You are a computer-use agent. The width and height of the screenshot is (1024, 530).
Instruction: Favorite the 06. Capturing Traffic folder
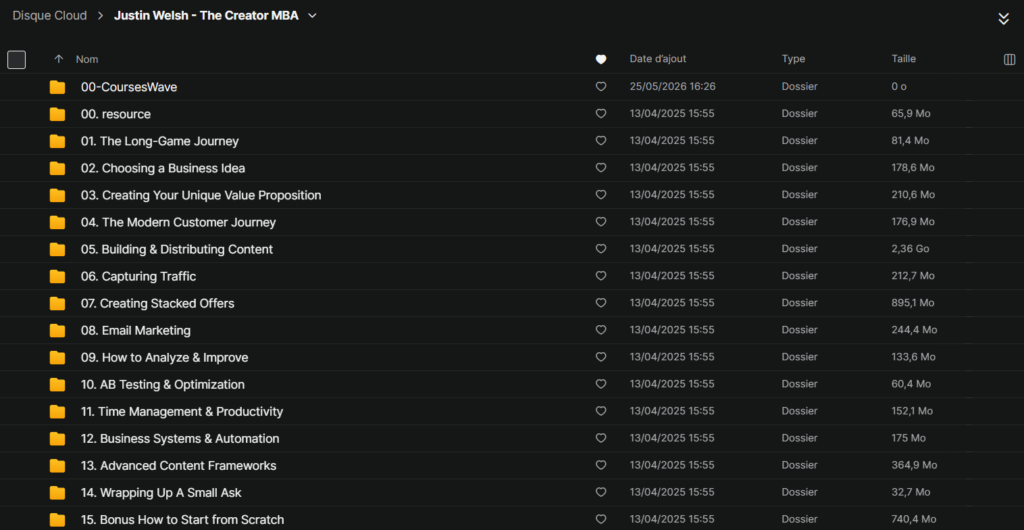pyautogui.click(x=601, y=276)
